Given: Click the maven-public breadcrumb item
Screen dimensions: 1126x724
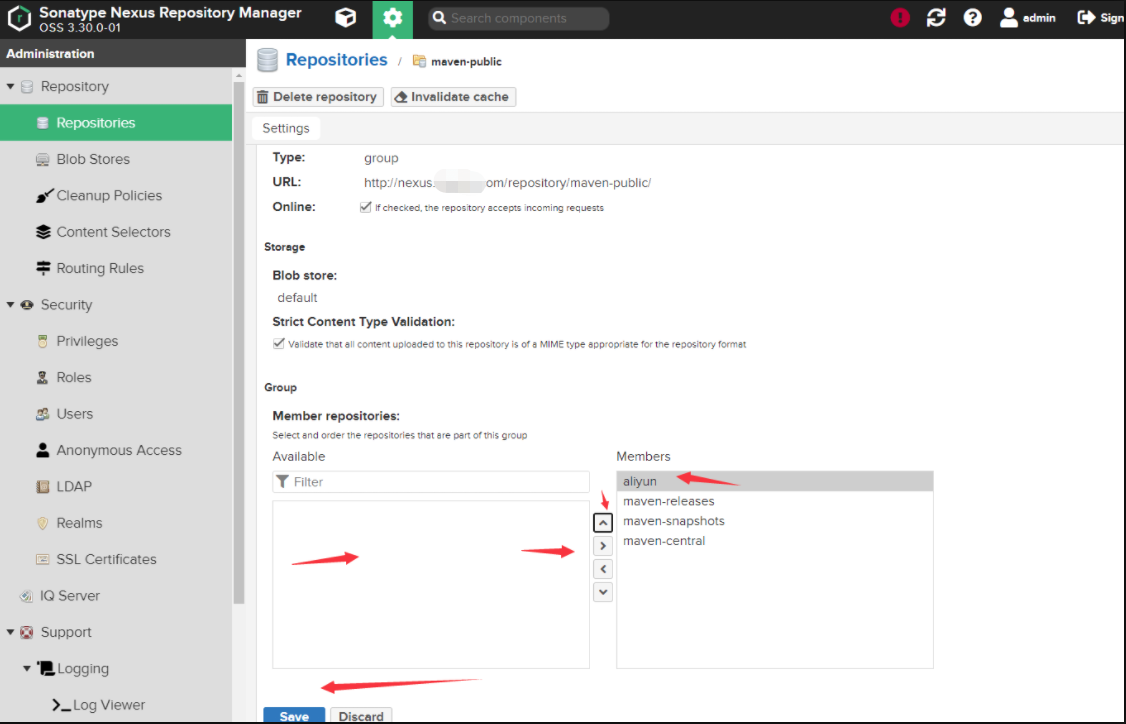Looking at the screenshot, I should pos(457,61).
